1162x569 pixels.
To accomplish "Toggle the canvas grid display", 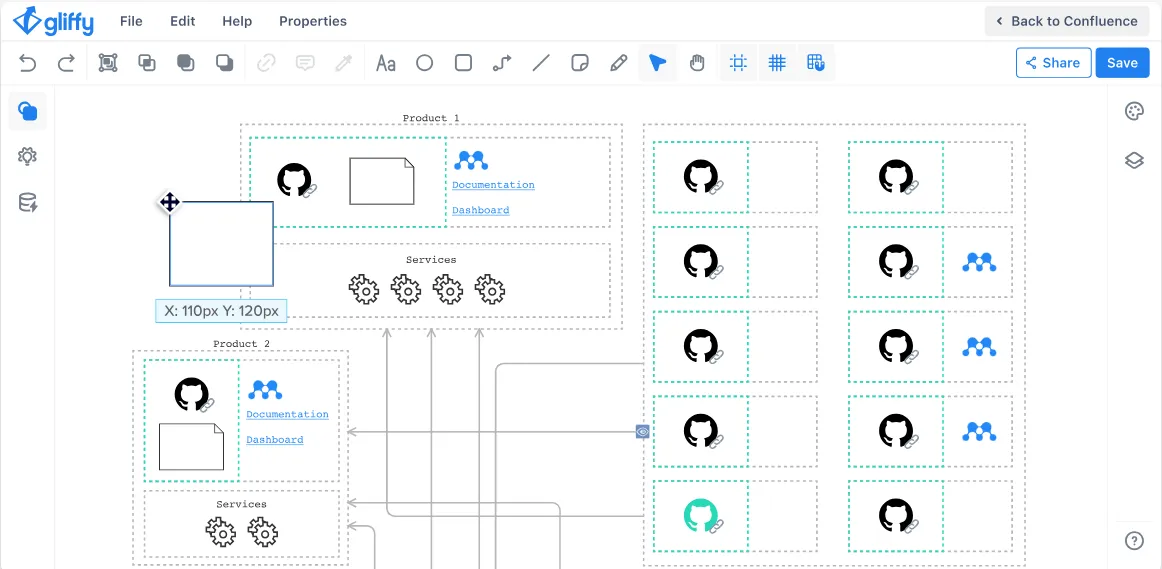I will [x=777, y=63].
